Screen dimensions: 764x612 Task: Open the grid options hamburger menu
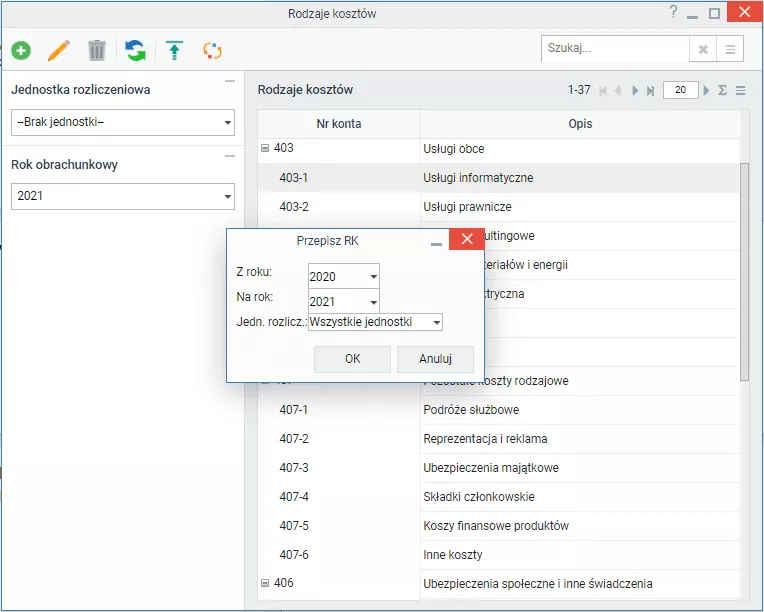741,90
